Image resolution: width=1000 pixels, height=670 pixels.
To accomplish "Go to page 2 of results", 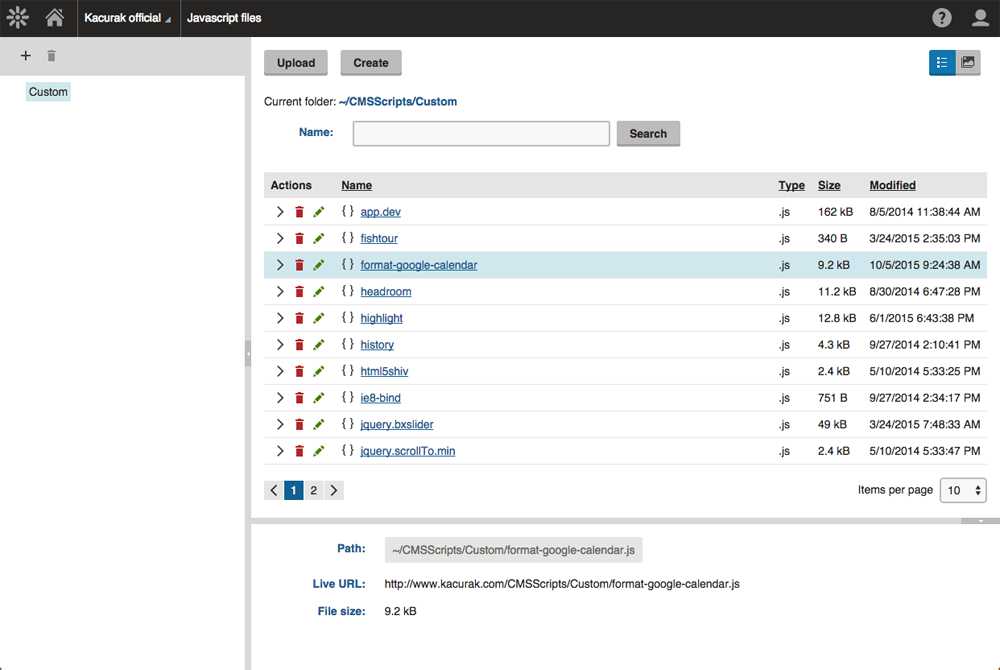I will [313, 490].
